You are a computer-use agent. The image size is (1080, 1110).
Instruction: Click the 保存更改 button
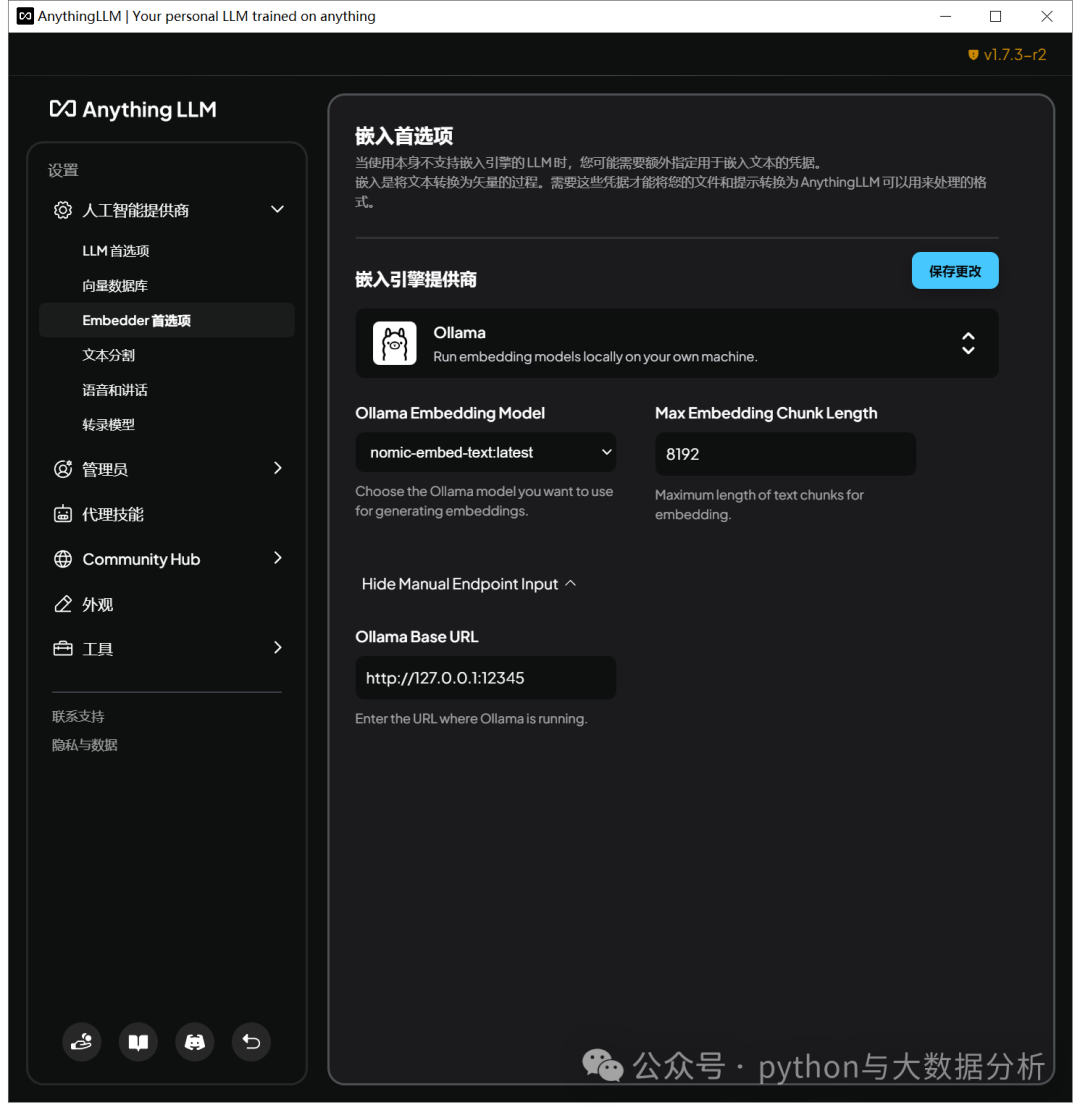[x=955, y=270]
